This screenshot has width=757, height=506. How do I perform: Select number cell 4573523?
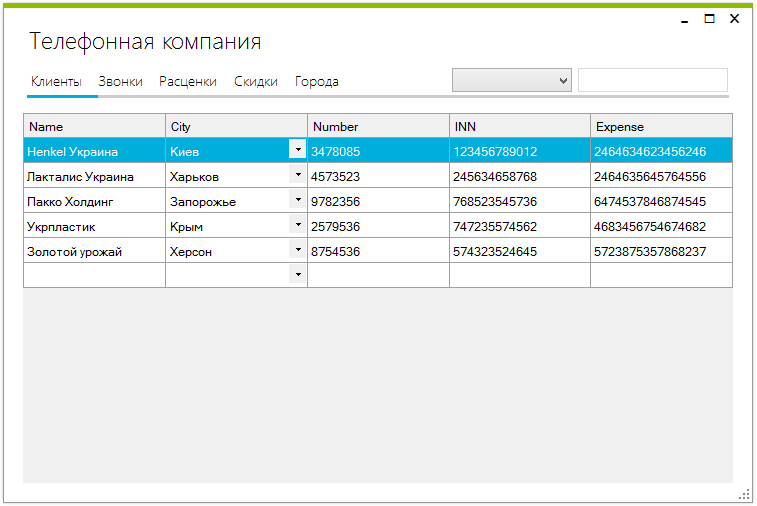point(378,176)
